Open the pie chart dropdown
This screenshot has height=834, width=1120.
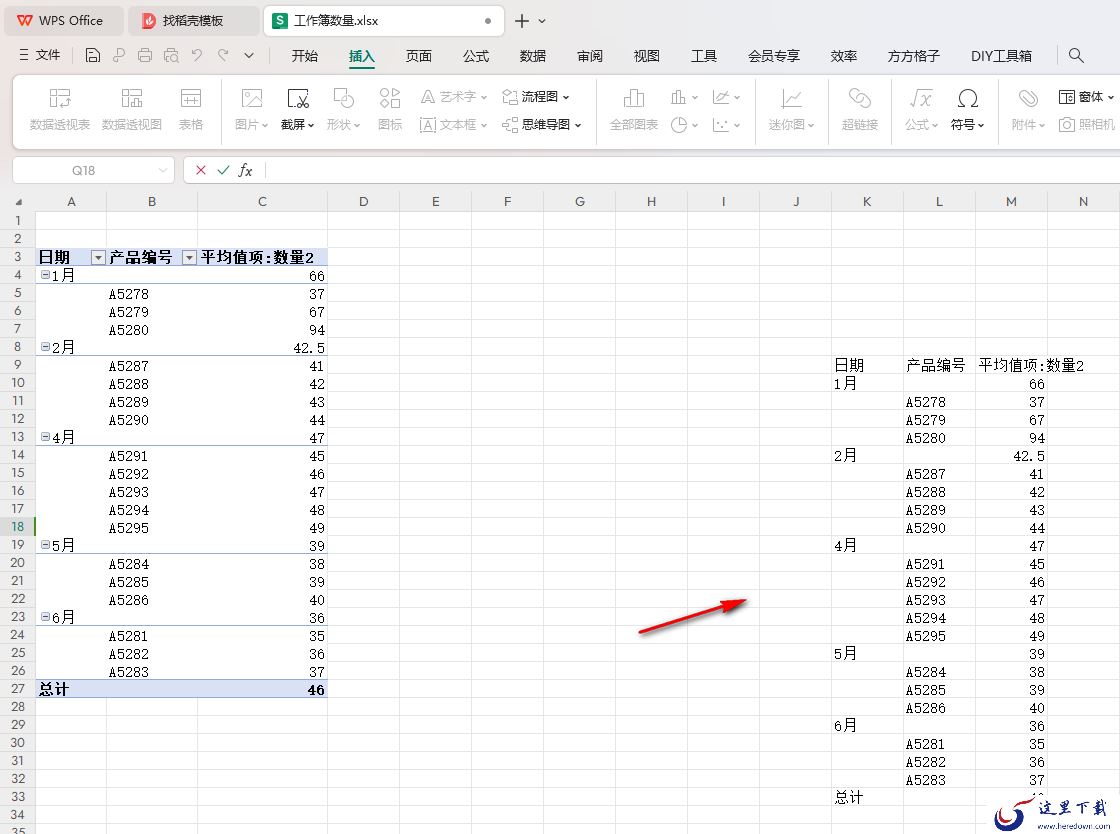click(684, 125)
